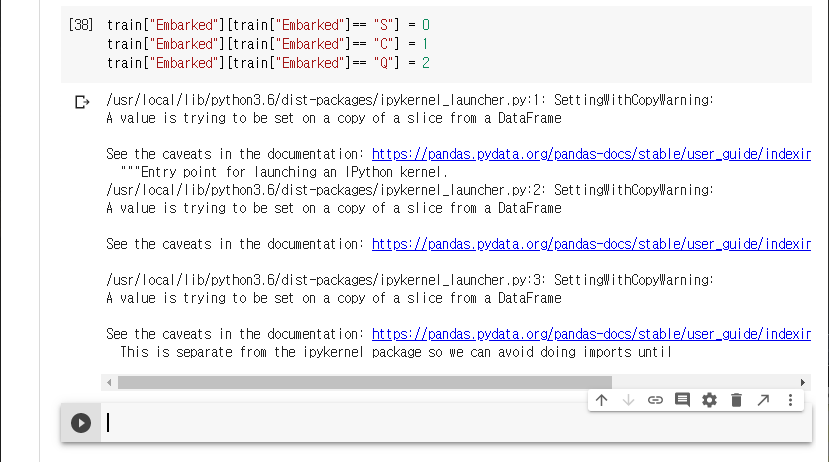Mirror cell in tab diagonal arrow icon
Image resolution: width=829 pixels, height=462 pixels.
click(763, 400)
